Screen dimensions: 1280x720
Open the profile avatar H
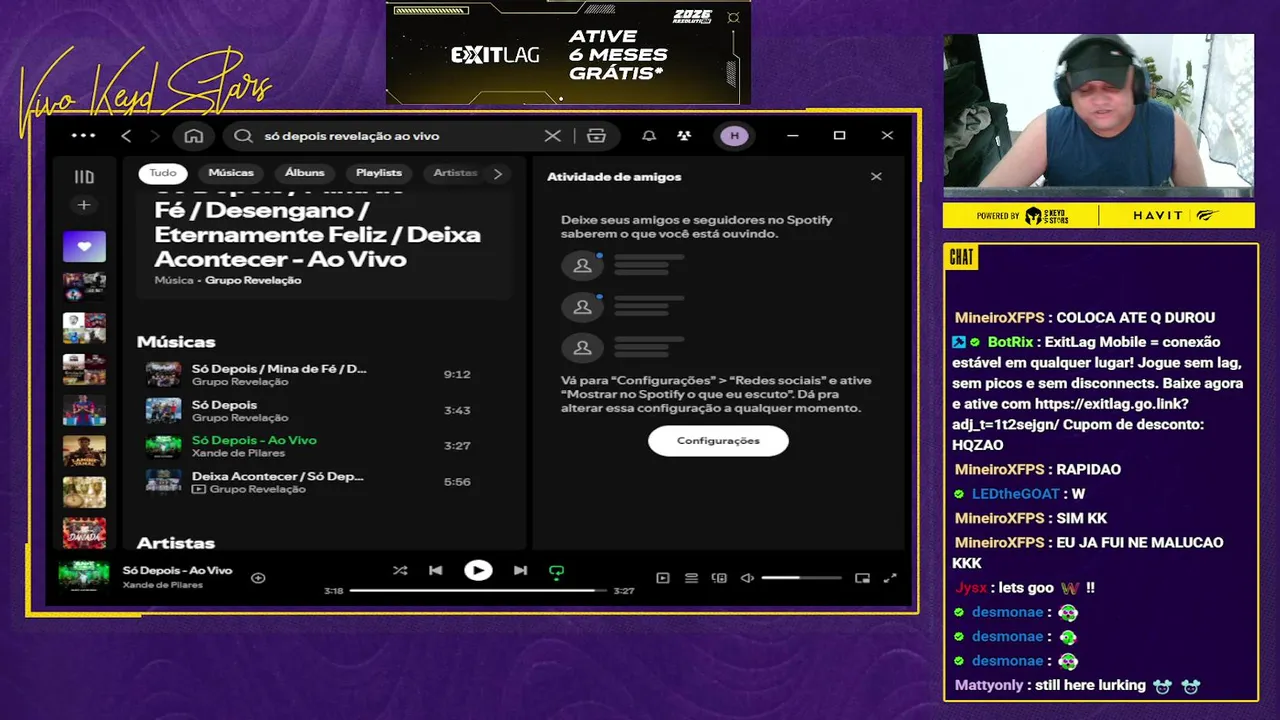734,136
